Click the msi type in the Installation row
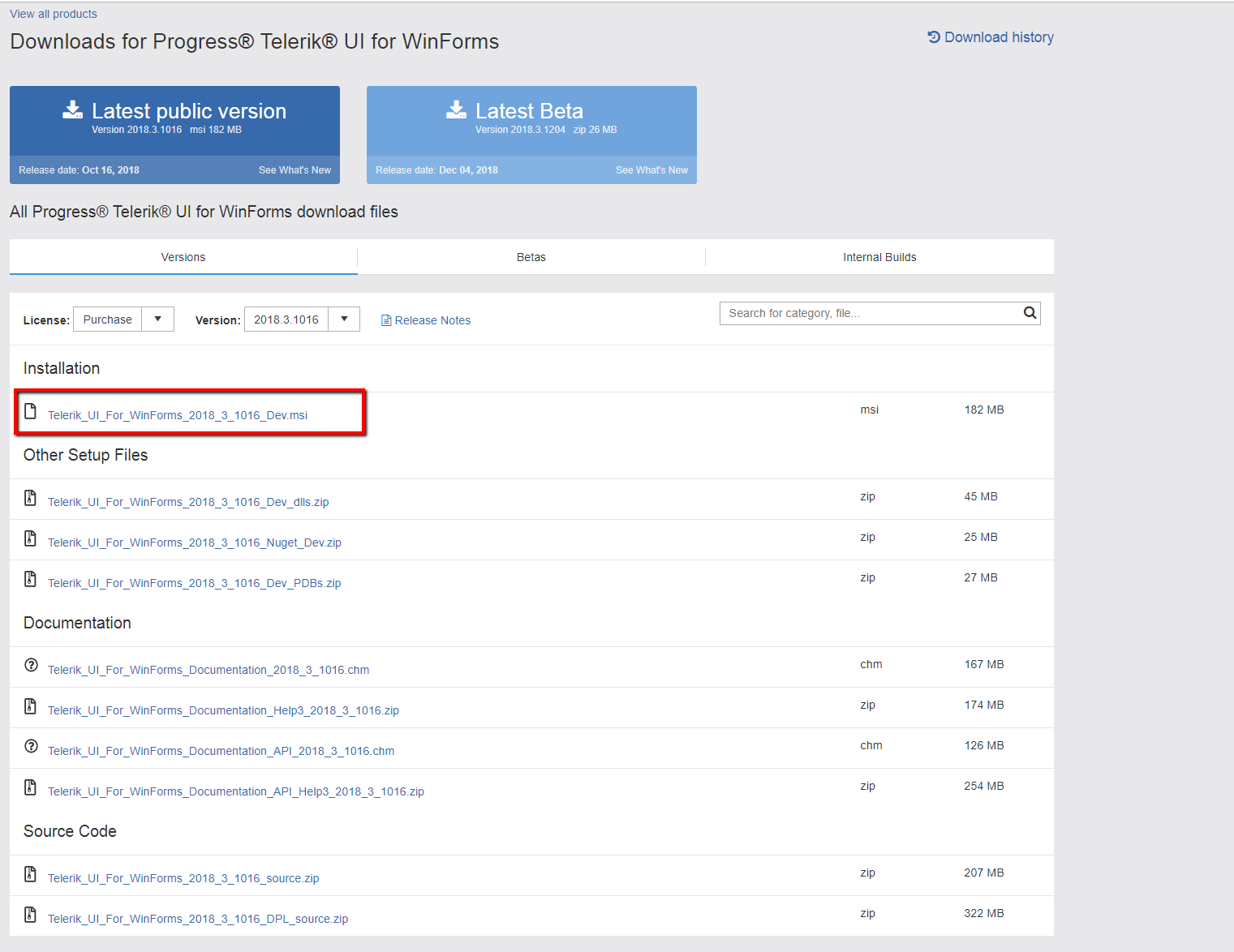 pos(870,410)
